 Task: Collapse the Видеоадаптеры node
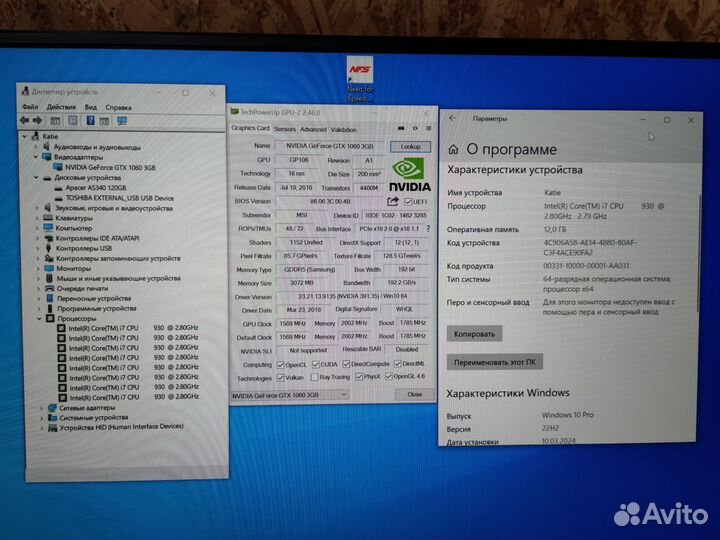(x=36, y=157)
